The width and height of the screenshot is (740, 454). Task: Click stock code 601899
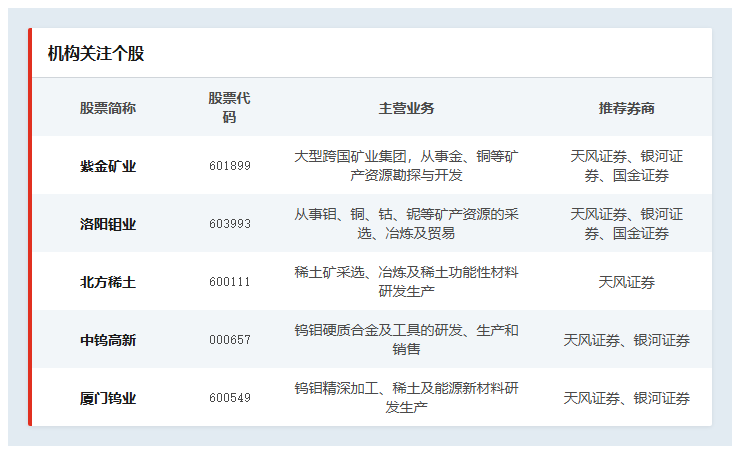(x=230, y=166)
